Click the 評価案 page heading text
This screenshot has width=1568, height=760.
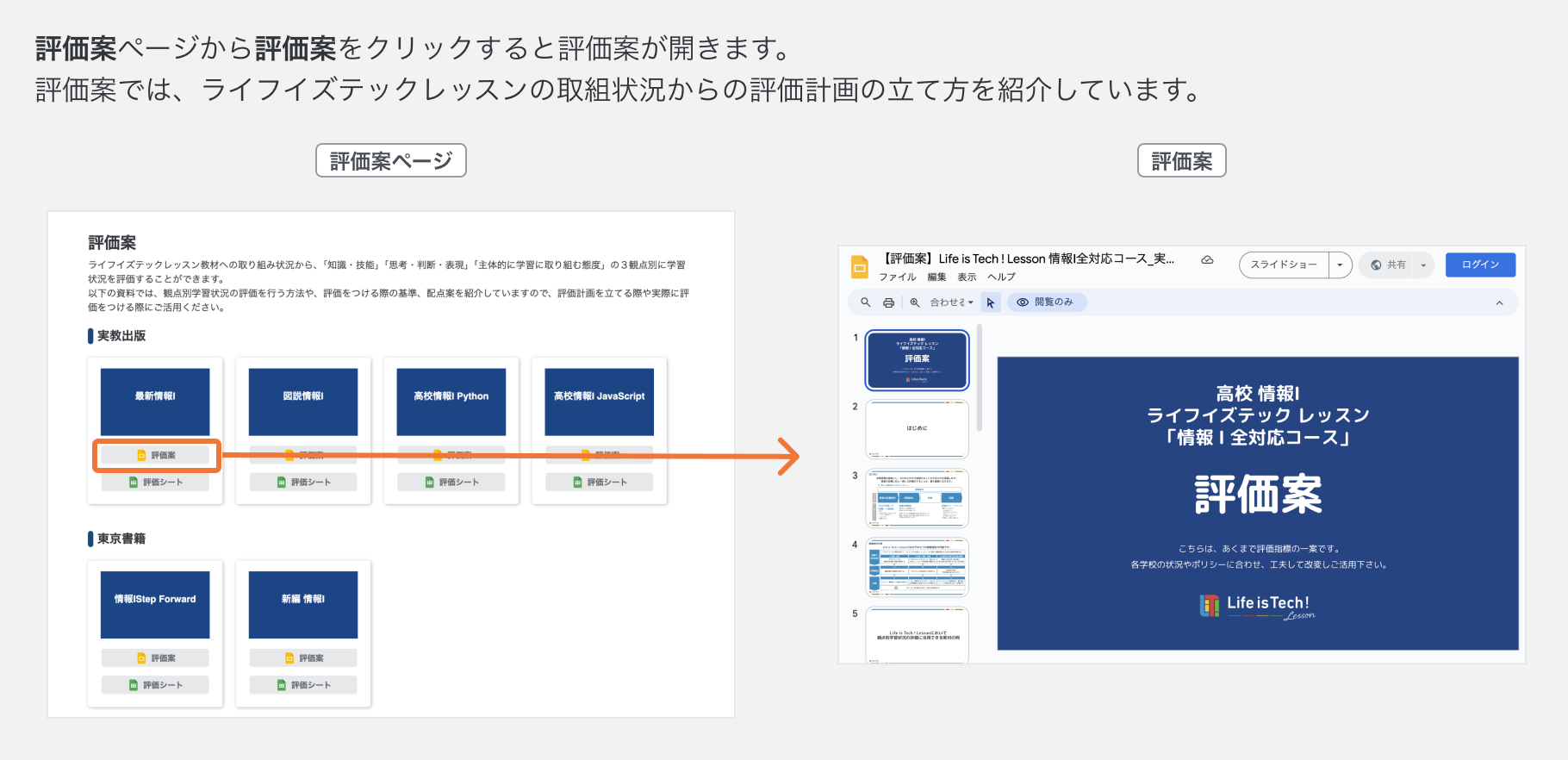[x=112, y=243]
